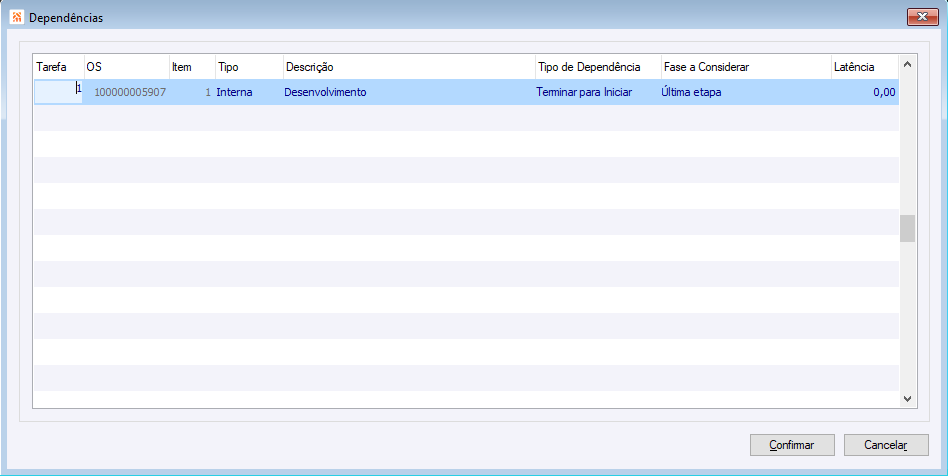
Task: Select the Interna type cell
Action: click(249, 93)
